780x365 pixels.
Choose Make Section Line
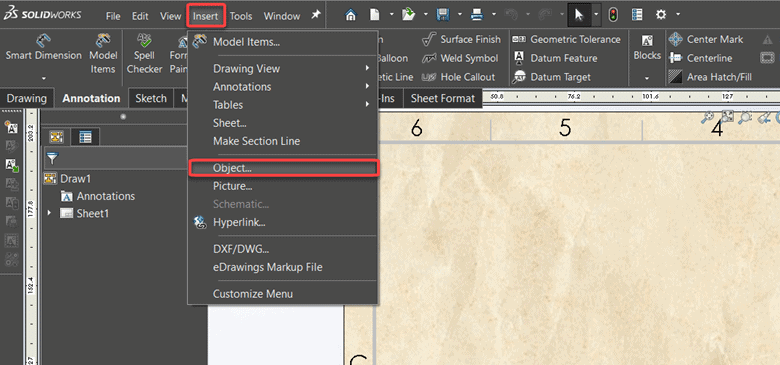point(283,141)
